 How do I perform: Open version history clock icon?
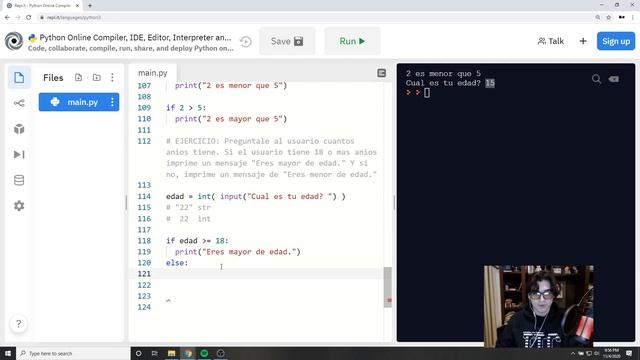point(246,42)
